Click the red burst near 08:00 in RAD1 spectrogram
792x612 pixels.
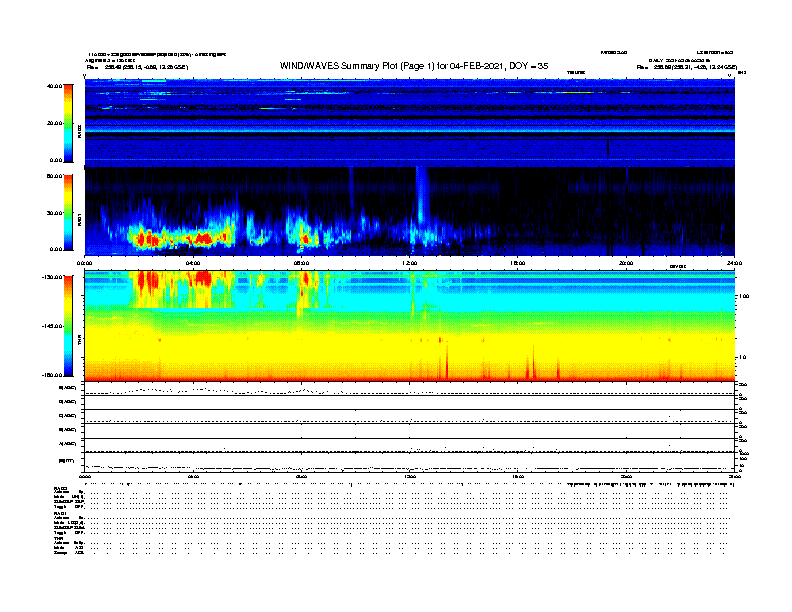[305, 238]
